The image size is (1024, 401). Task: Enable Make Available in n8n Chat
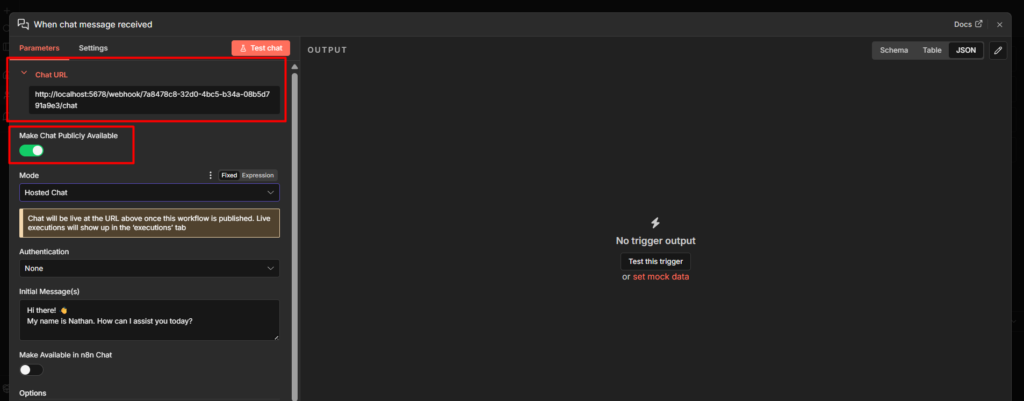point(31,370)
